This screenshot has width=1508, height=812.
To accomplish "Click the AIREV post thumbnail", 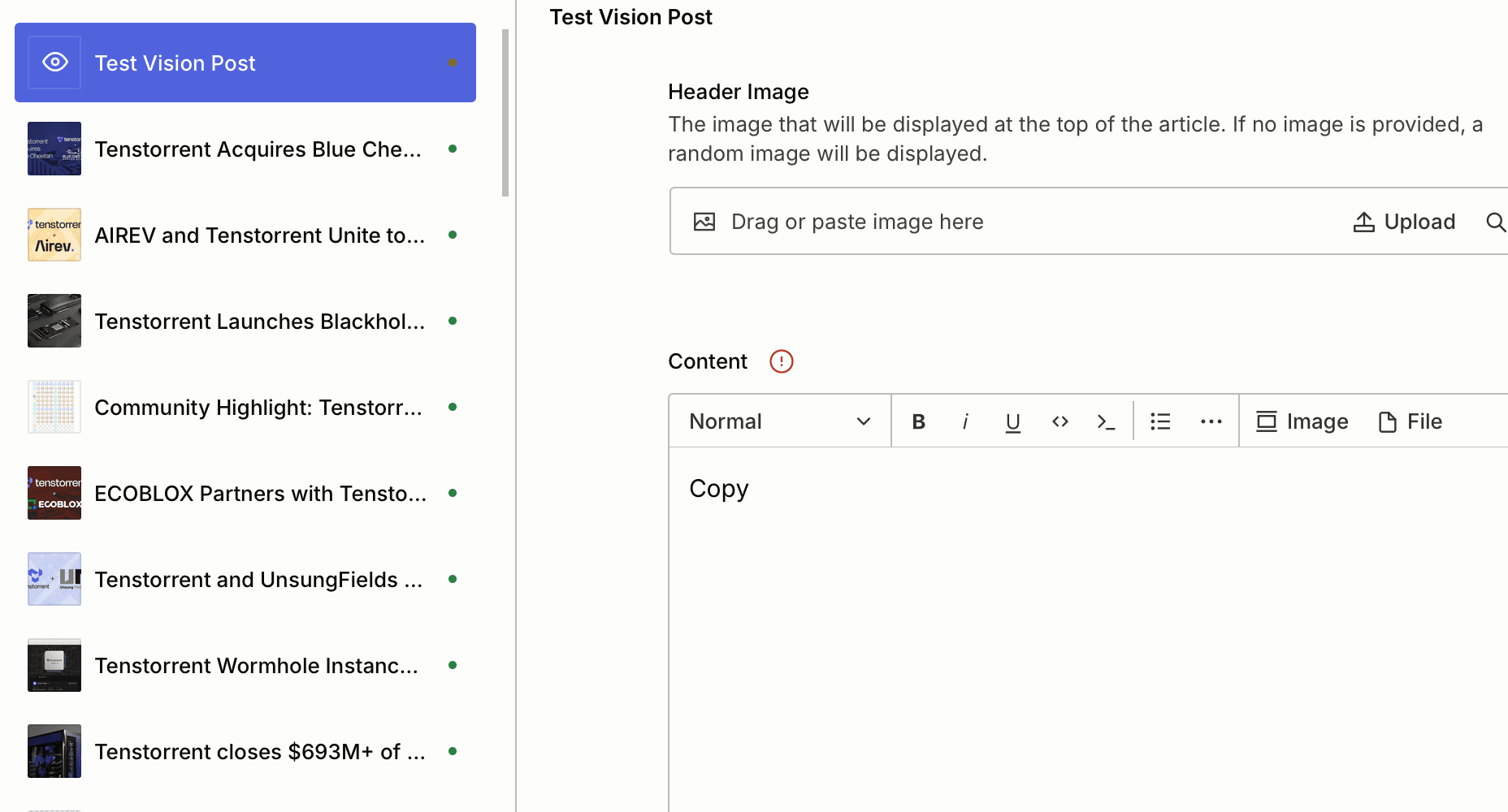I will point(54,235).
